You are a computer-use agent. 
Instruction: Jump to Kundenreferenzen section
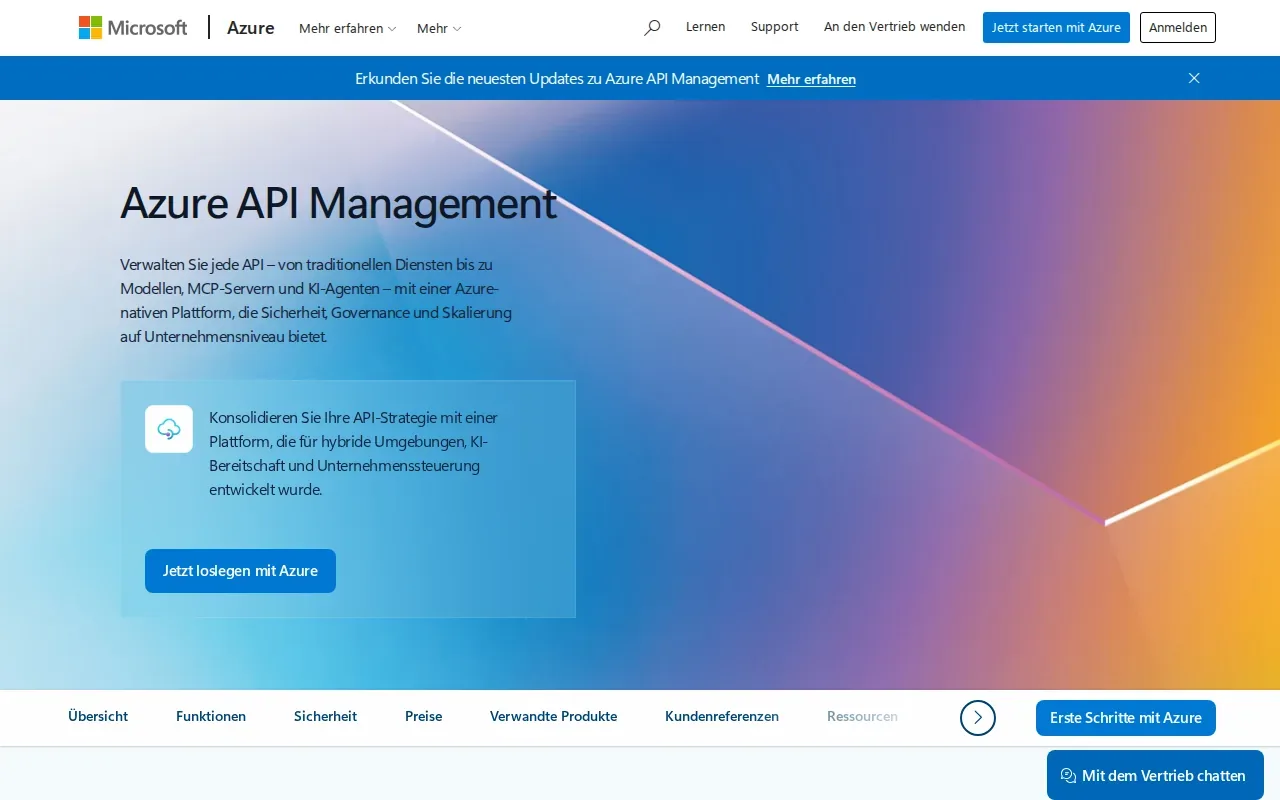[722, 716]
